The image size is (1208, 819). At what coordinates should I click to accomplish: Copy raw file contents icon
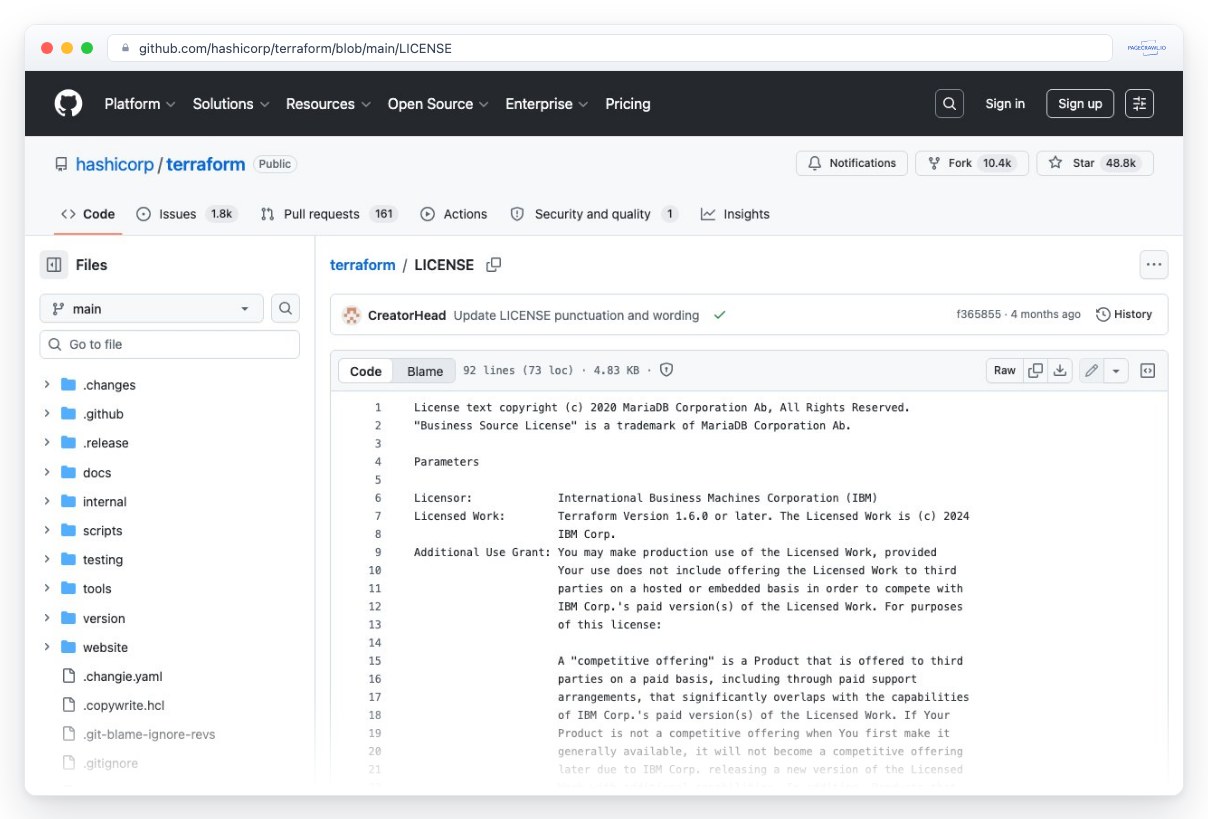(x=1036, y=370)
